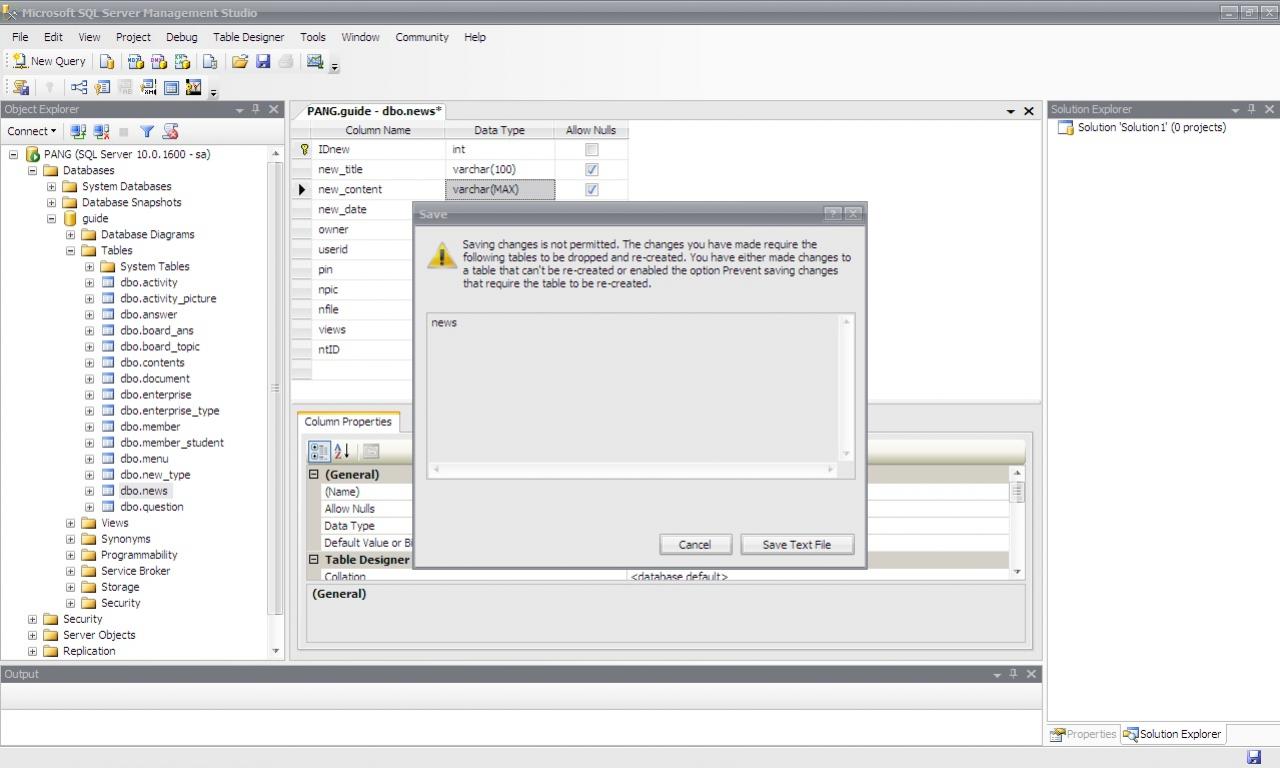
Task: Click the New Query toolbar button
Action: coord(49,61)
